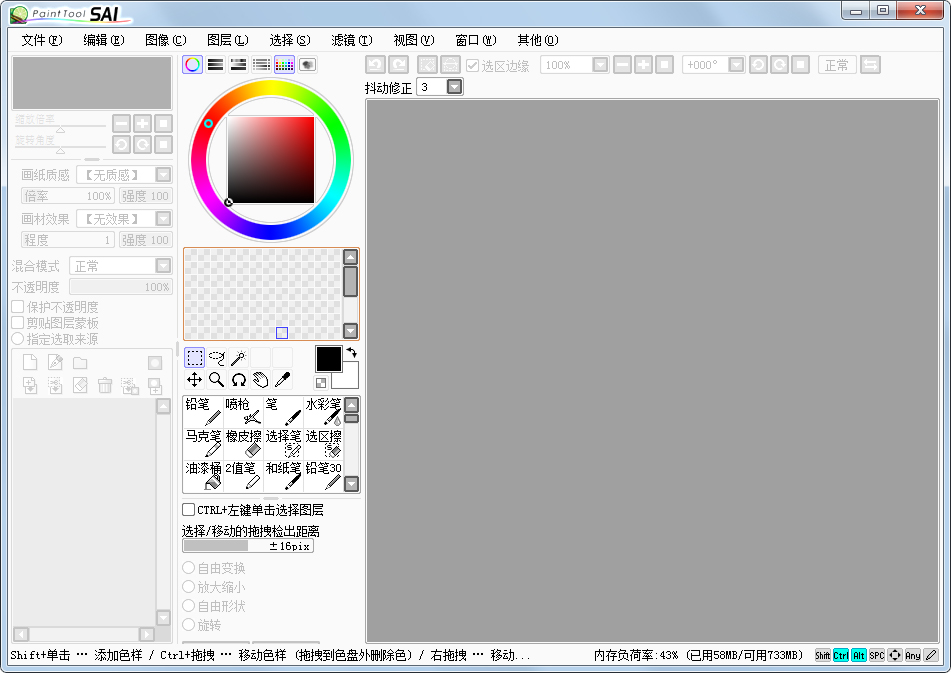Viewport: 951px width, 673px height.
Task: Choose the 马克笔 marker tool
Action: point(203,444)
